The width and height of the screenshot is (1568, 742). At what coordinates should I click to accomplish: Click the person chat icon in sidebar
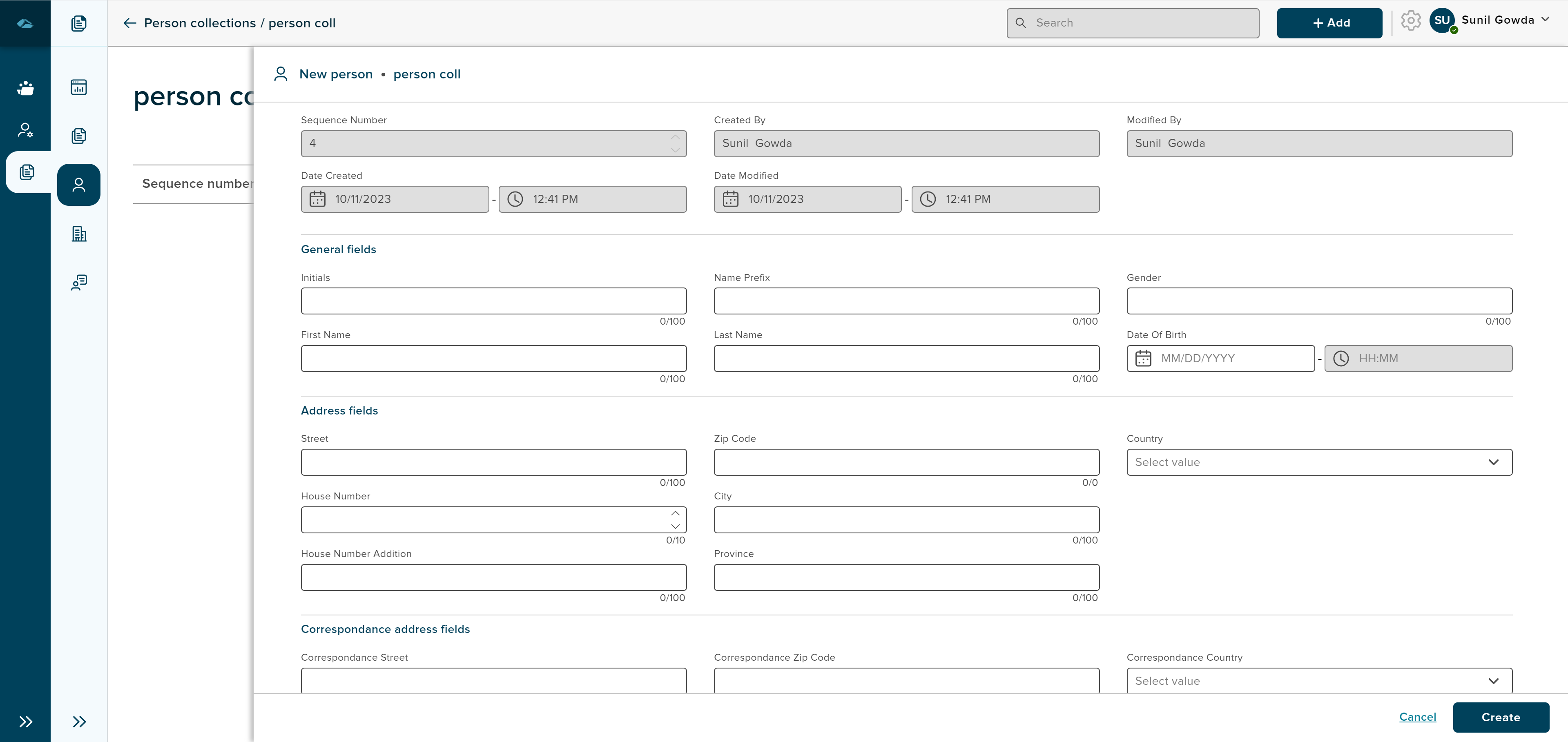tap(79, 283)
